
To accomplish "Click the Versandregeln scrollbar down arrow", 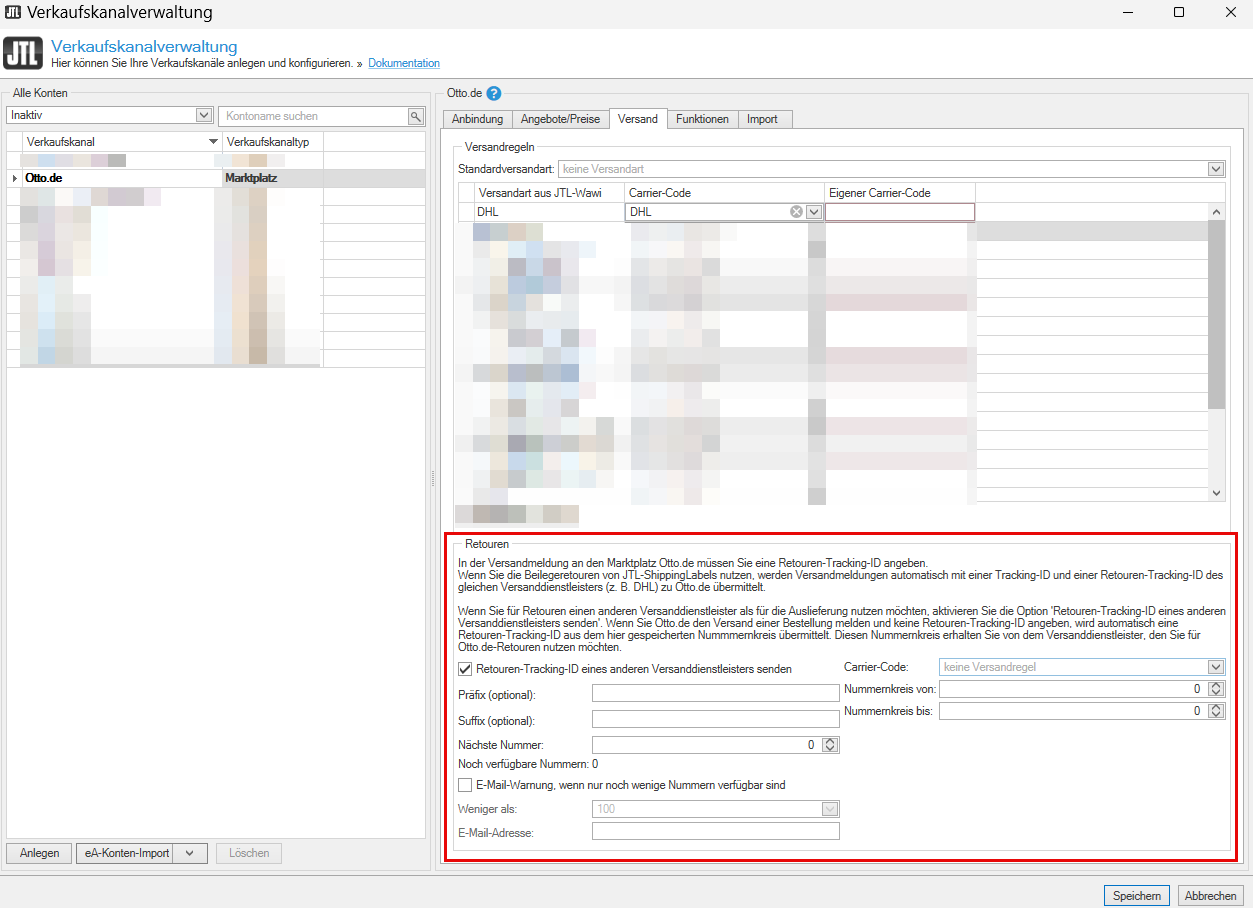I will (1217, 493).
